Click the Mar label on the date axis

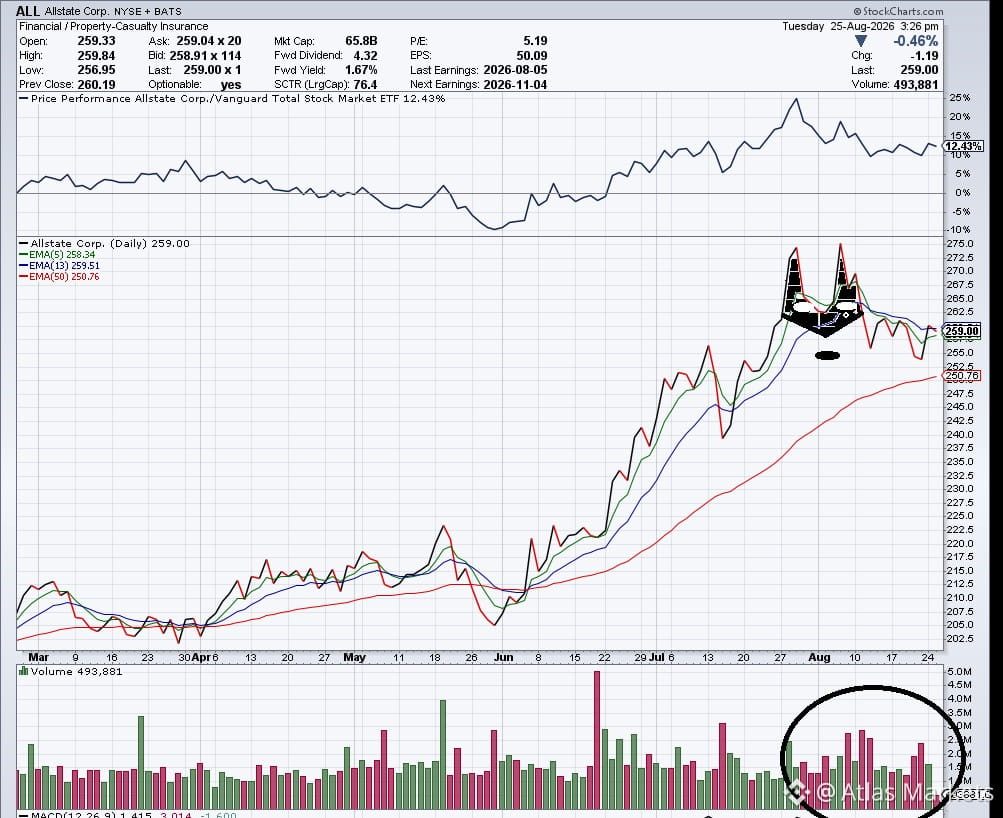point(38,657)
